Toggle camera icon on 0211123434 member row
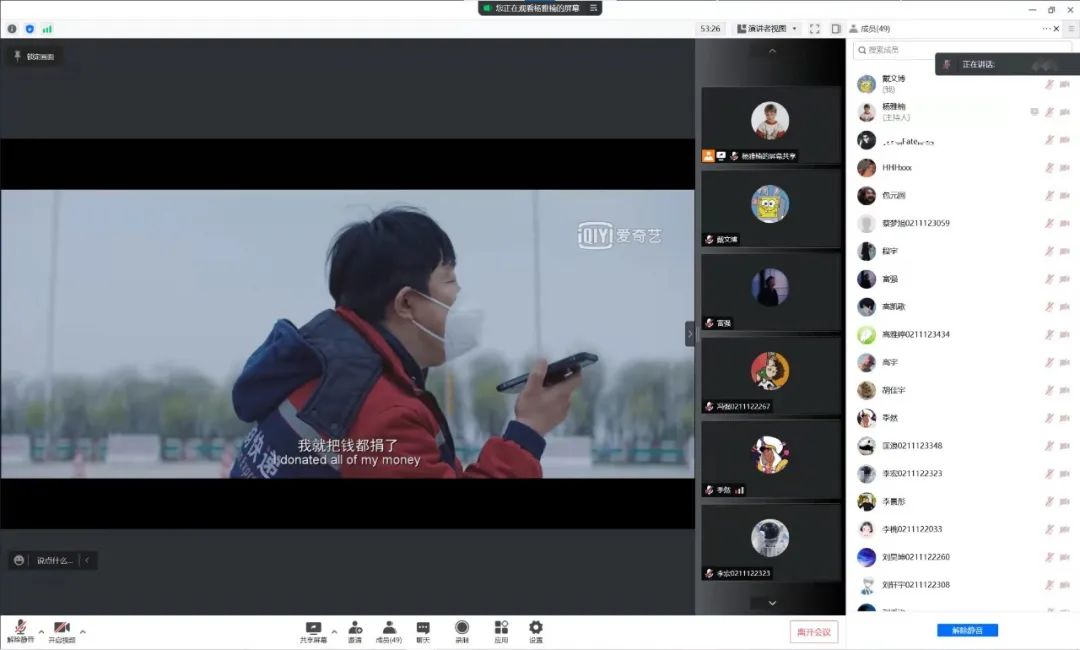1080x650 pixels. (1065, 335)
